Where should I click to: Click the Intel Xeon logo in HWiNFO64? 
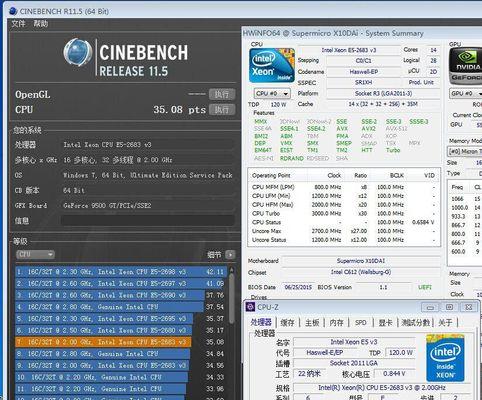272,65
